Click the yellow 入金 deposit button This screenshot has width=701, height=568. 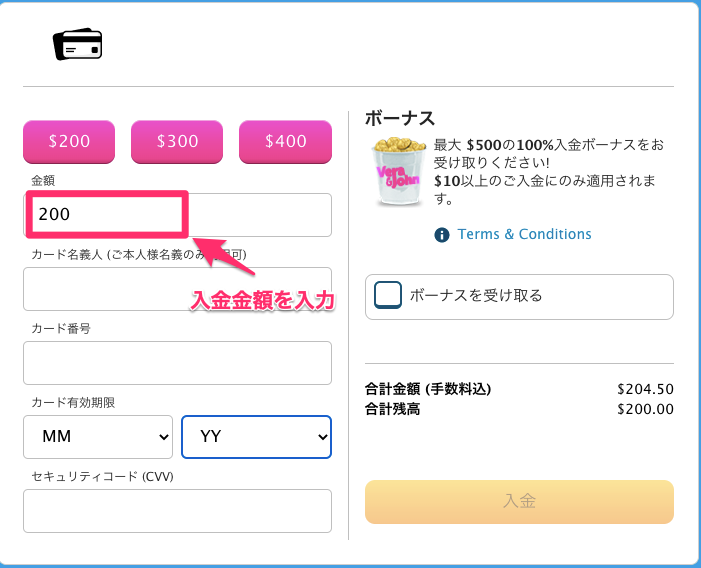[519, 502]
